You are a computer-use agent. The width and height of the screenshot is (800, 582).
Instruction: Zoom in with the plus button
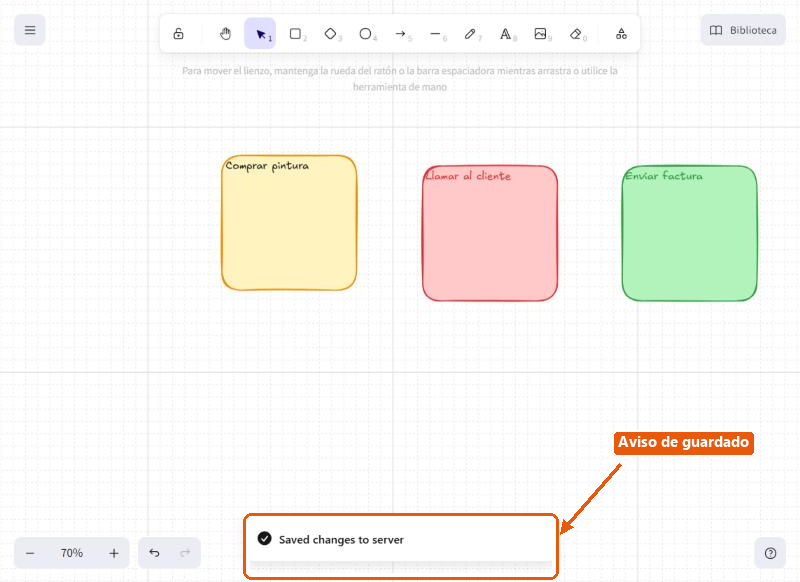[x=113, y=553]
